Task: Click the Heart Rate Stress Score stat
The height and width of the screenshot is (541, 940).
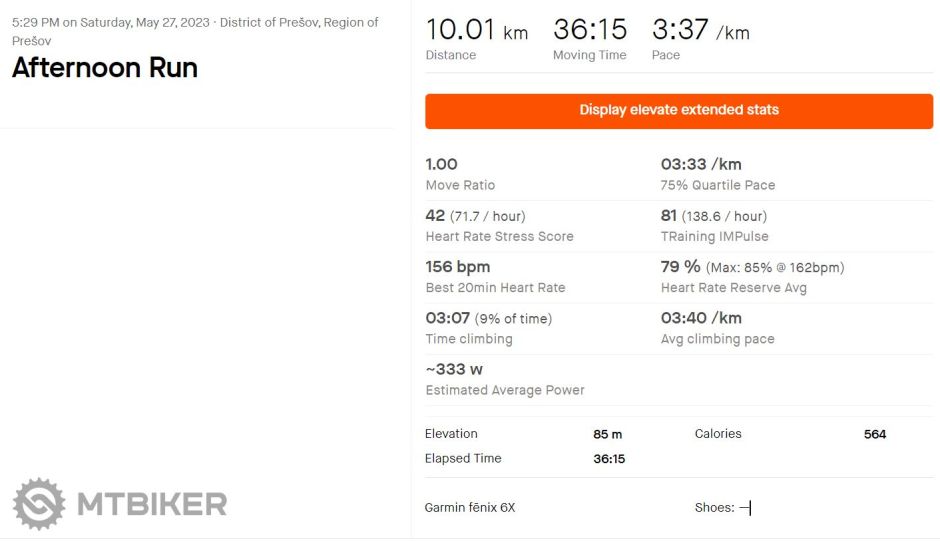Action: tap(499, 226)
